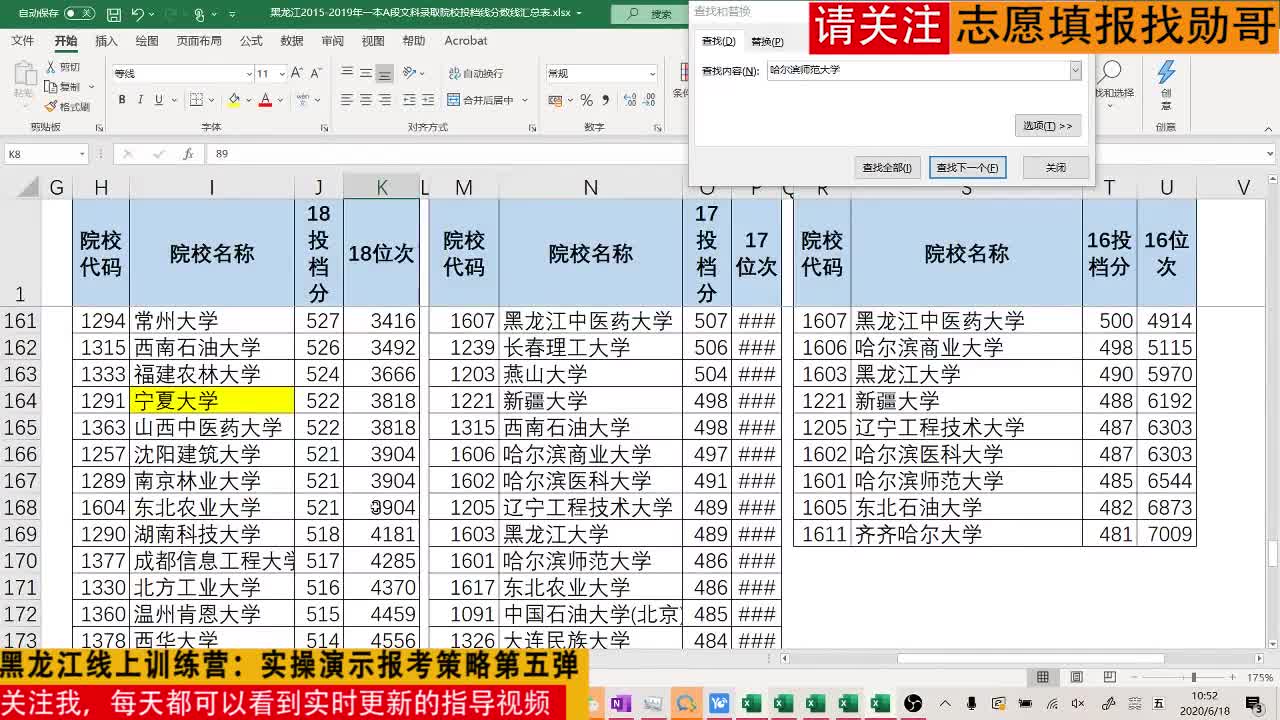Toggle Bold formatting
This screenshot has height=720, width=1280.
[122, 100]
